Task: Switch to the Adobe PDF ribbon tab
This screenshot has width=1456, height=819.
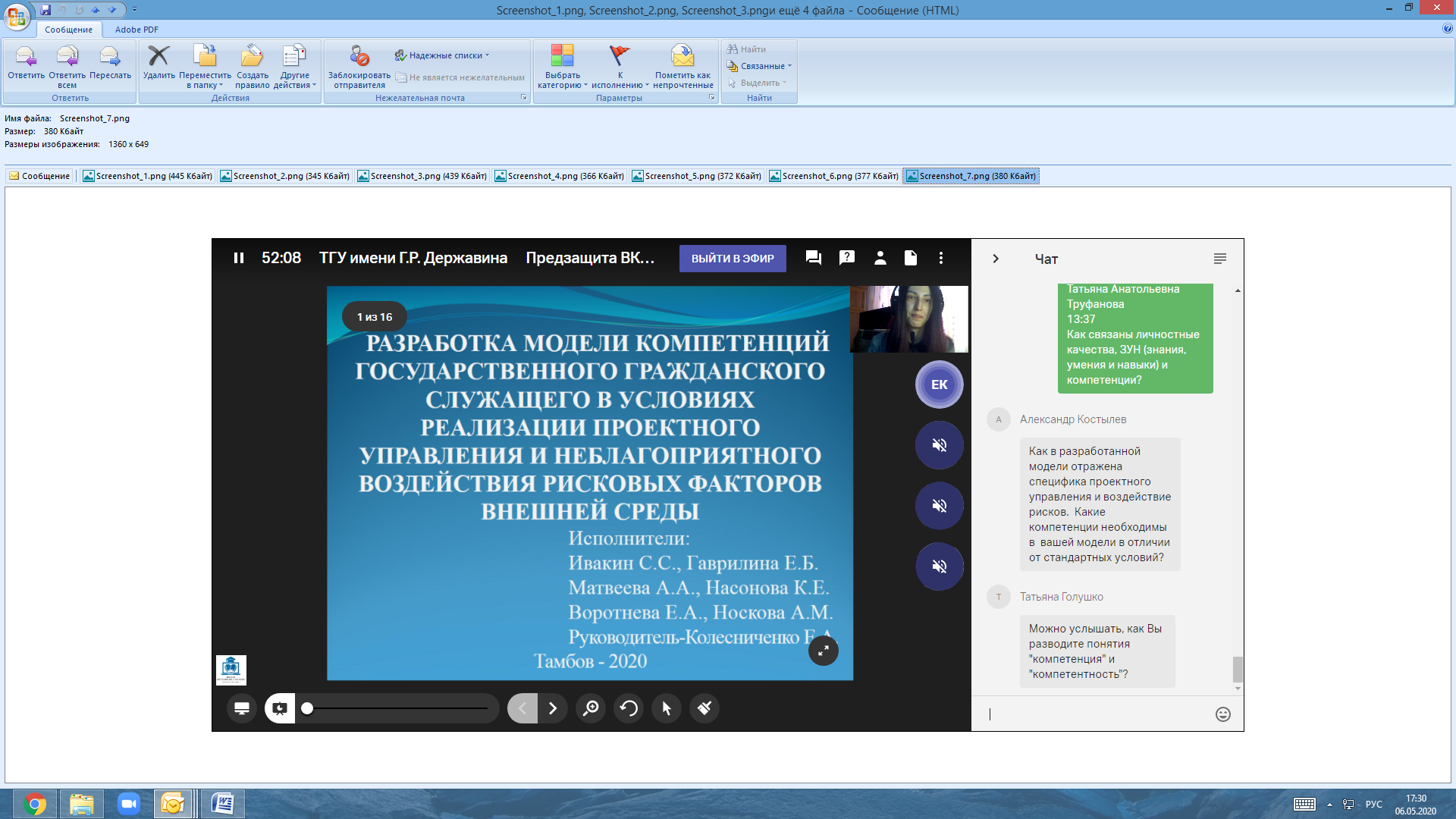Action: (136, 30)
